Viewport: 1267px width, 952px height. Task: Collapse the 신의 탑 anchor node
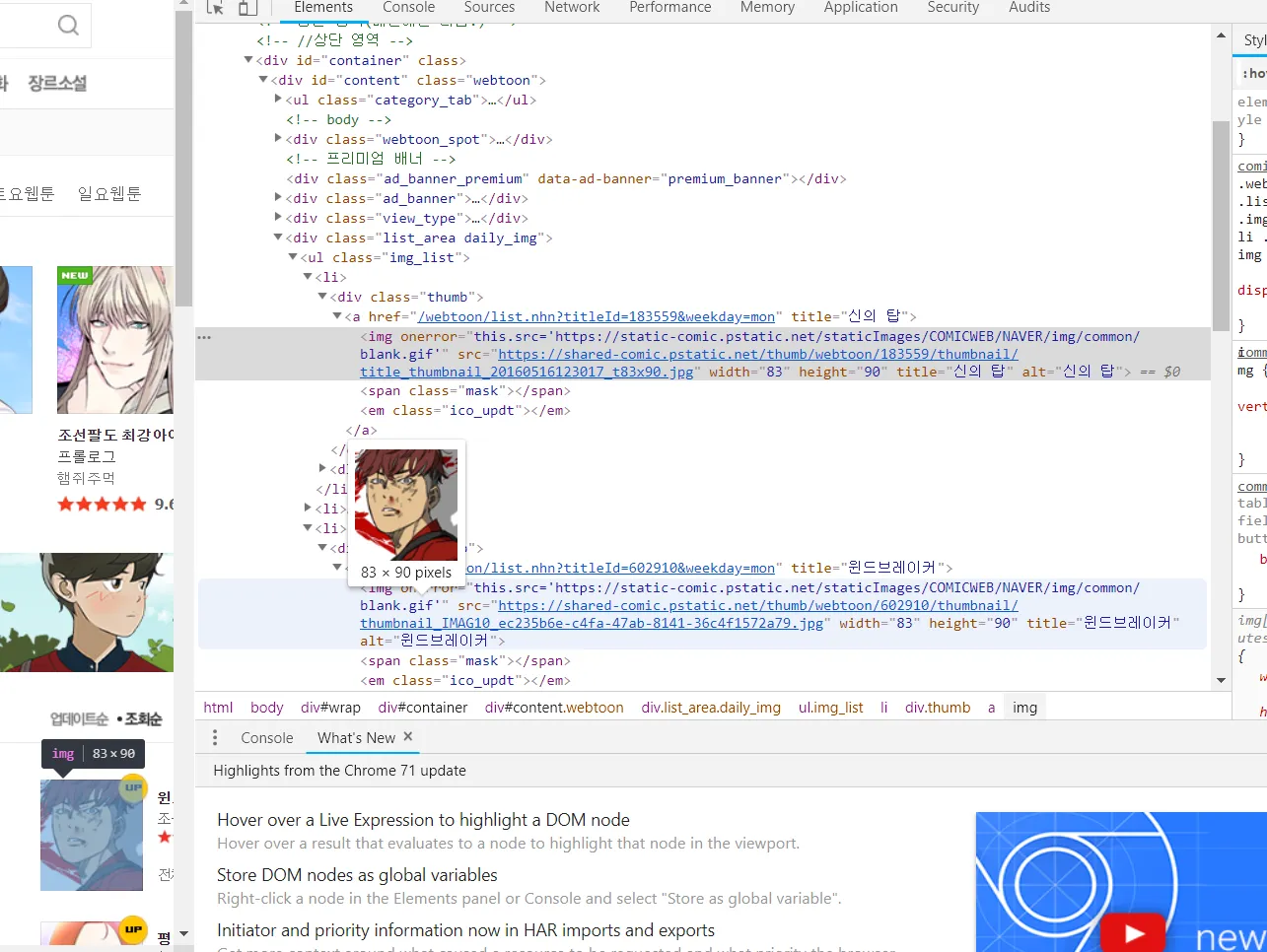337,316
